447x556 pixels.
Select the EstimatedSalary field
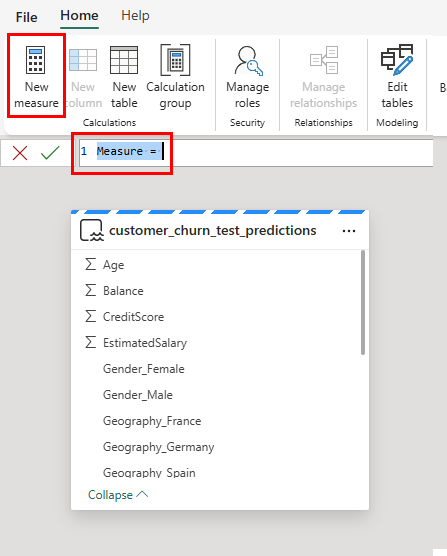click(x=145, y=343)
